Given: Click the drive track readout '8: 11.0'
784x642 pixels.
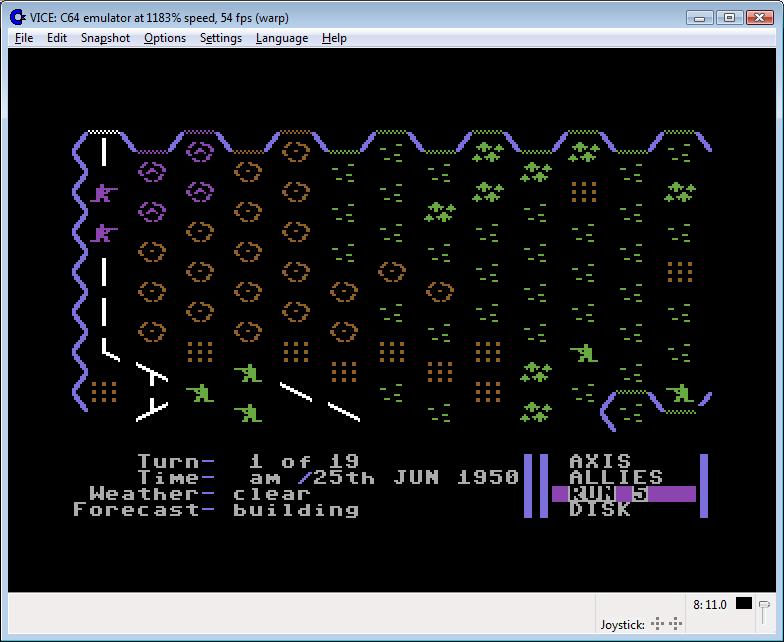Looking at the screenshot, I should tap(710, 604).
